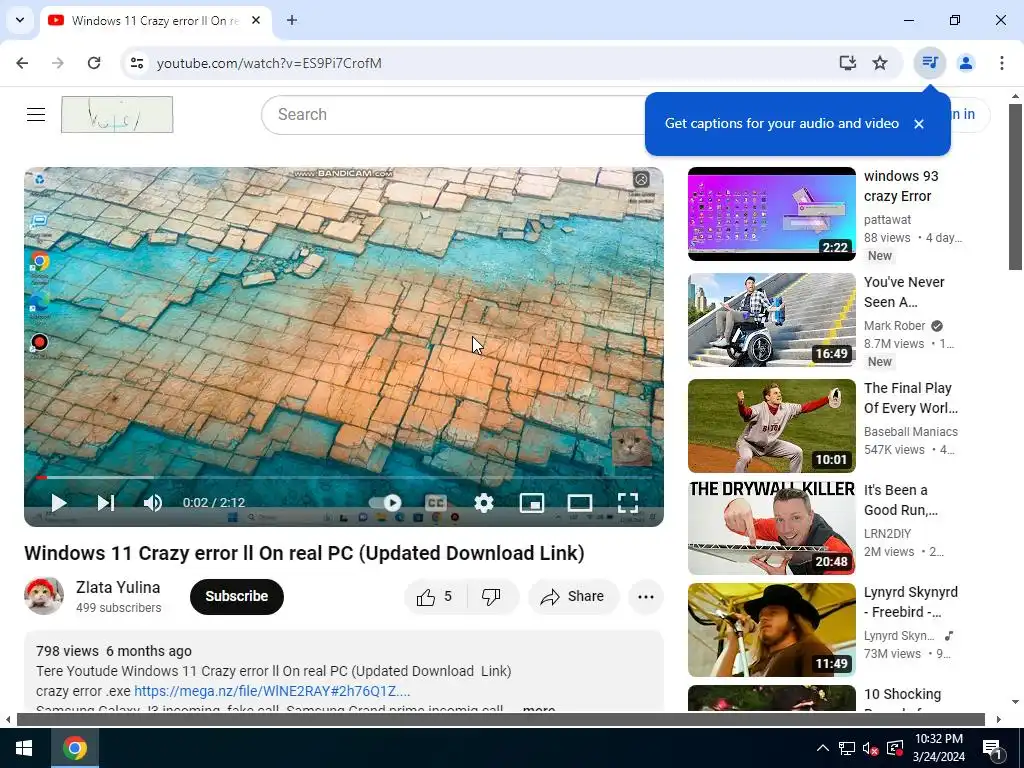The height and width of the screenshot is (768, 1024).
Task: Install YouTube app from address bar
Action: [848, 63]
